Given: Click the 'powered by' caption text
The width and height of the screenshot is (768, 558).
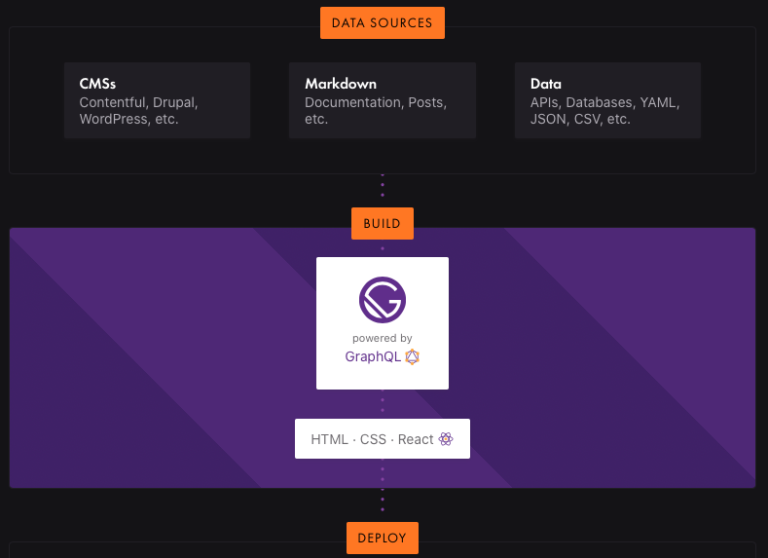Looking at the screenshot, I should coord(382,338).
